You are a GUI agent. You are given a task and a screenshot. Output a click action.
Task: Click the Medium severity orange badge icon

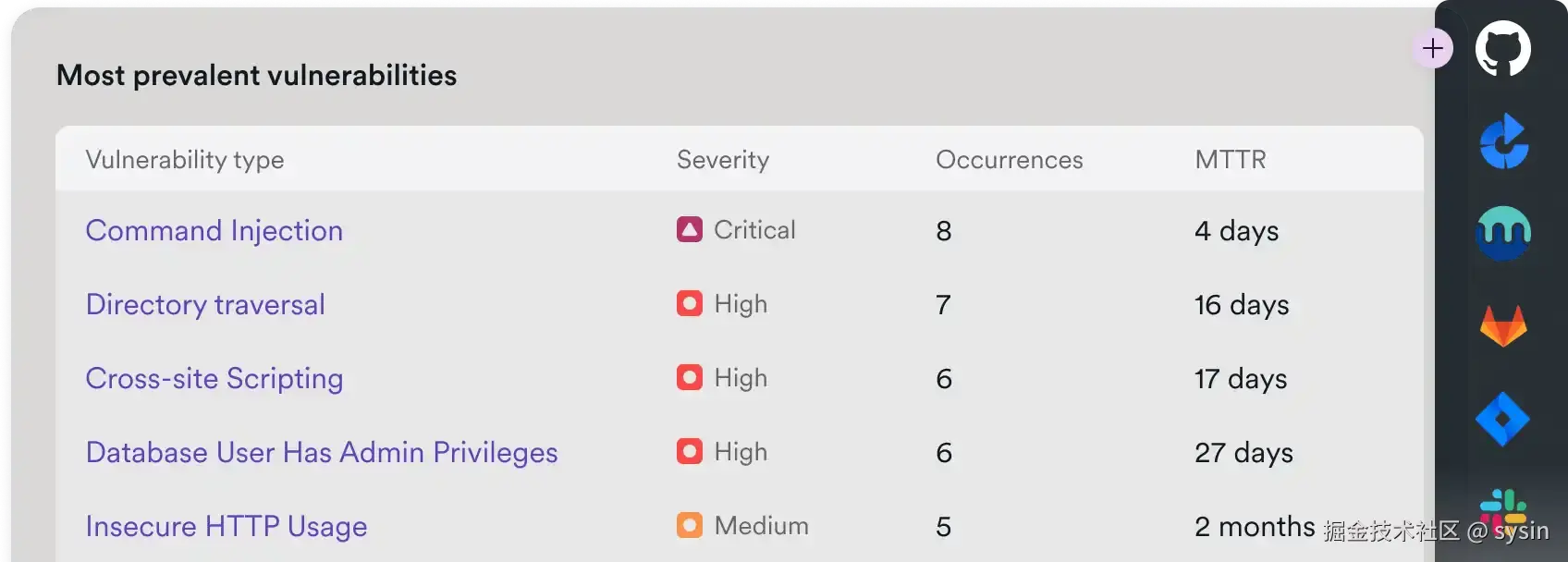(690, 525)
